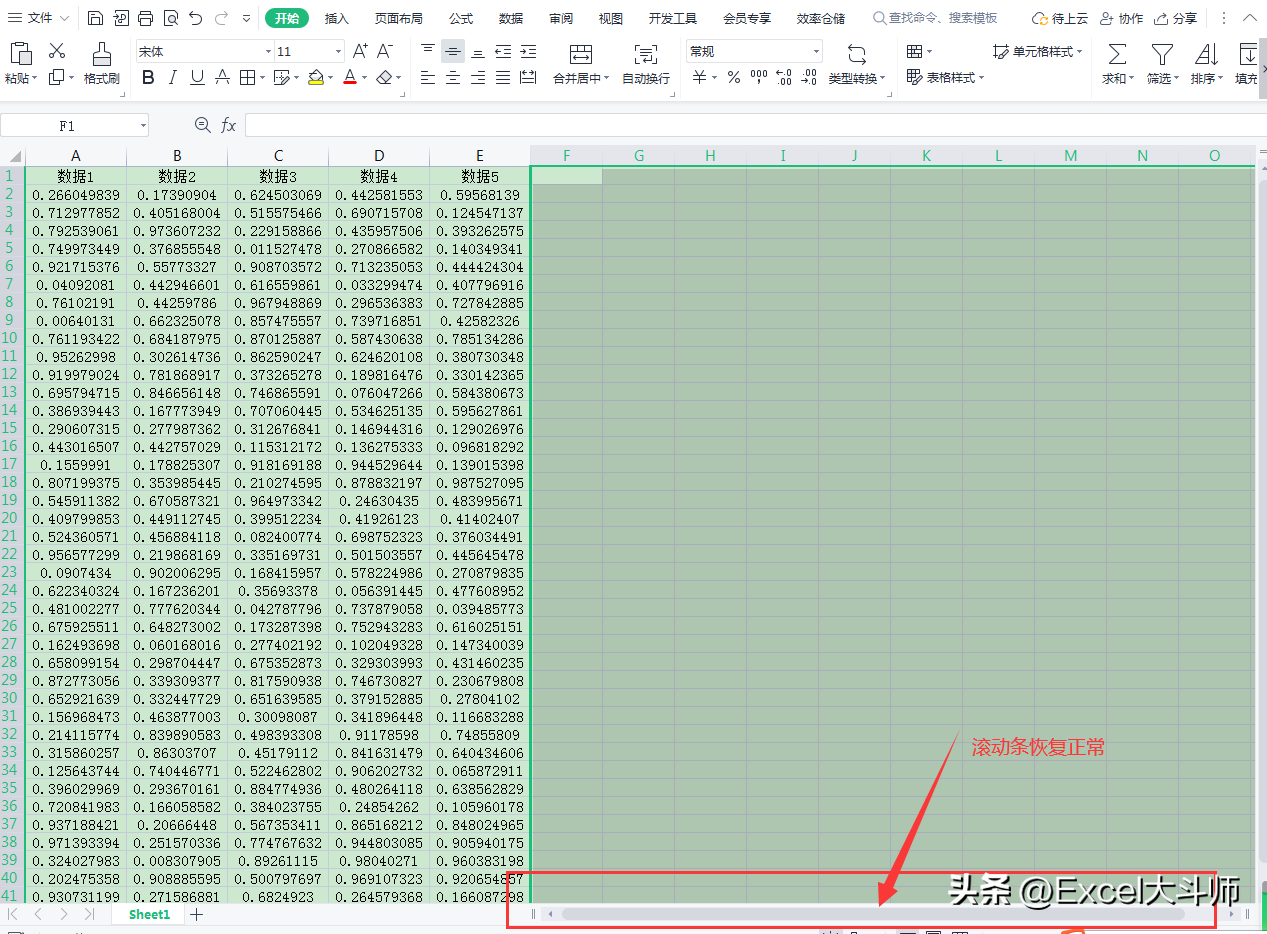Expand the Type Conversion (类型转换) dropdown

(x=882, y=79)
